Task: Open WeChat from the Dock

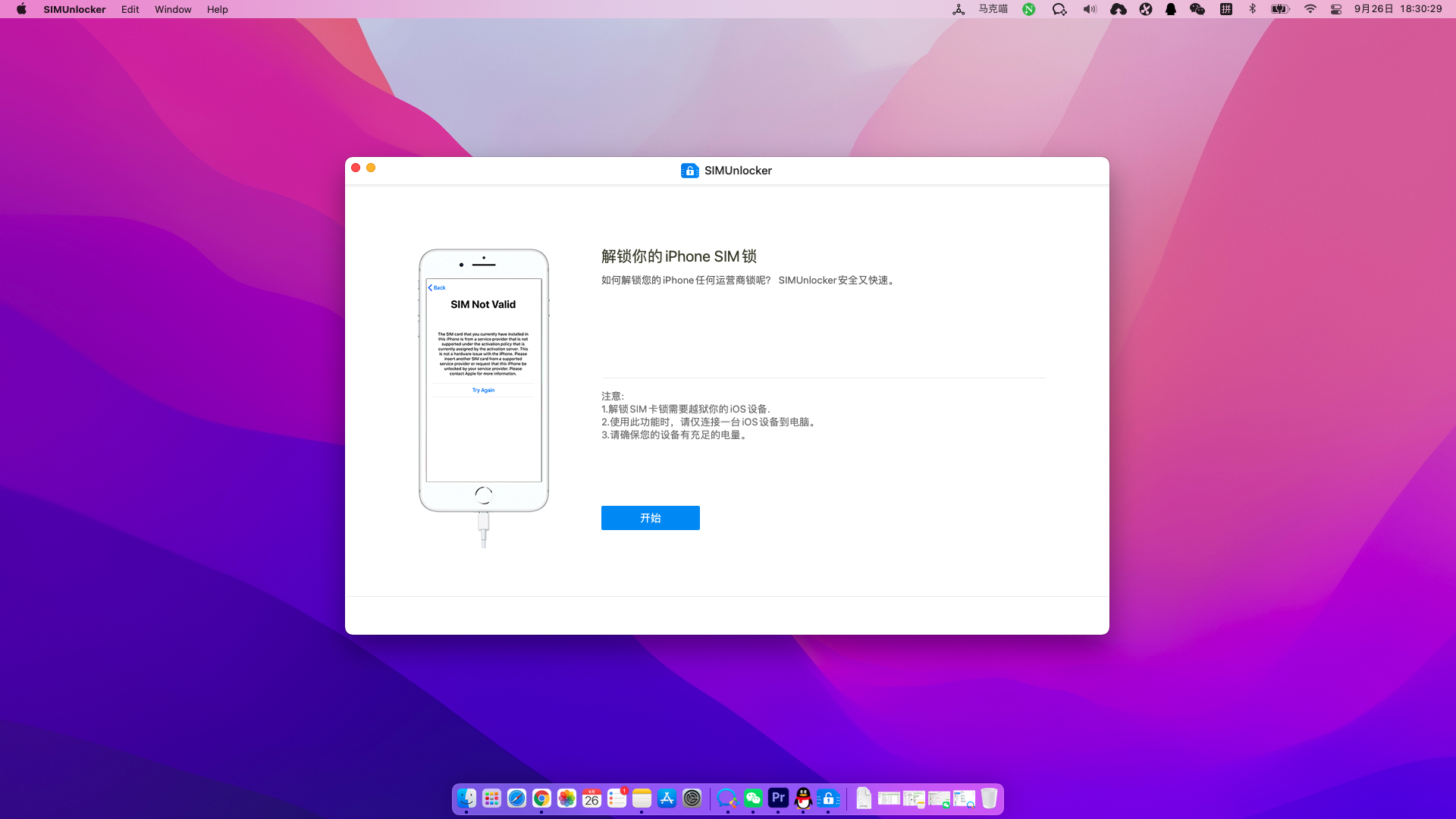Action: click(753, 798)
